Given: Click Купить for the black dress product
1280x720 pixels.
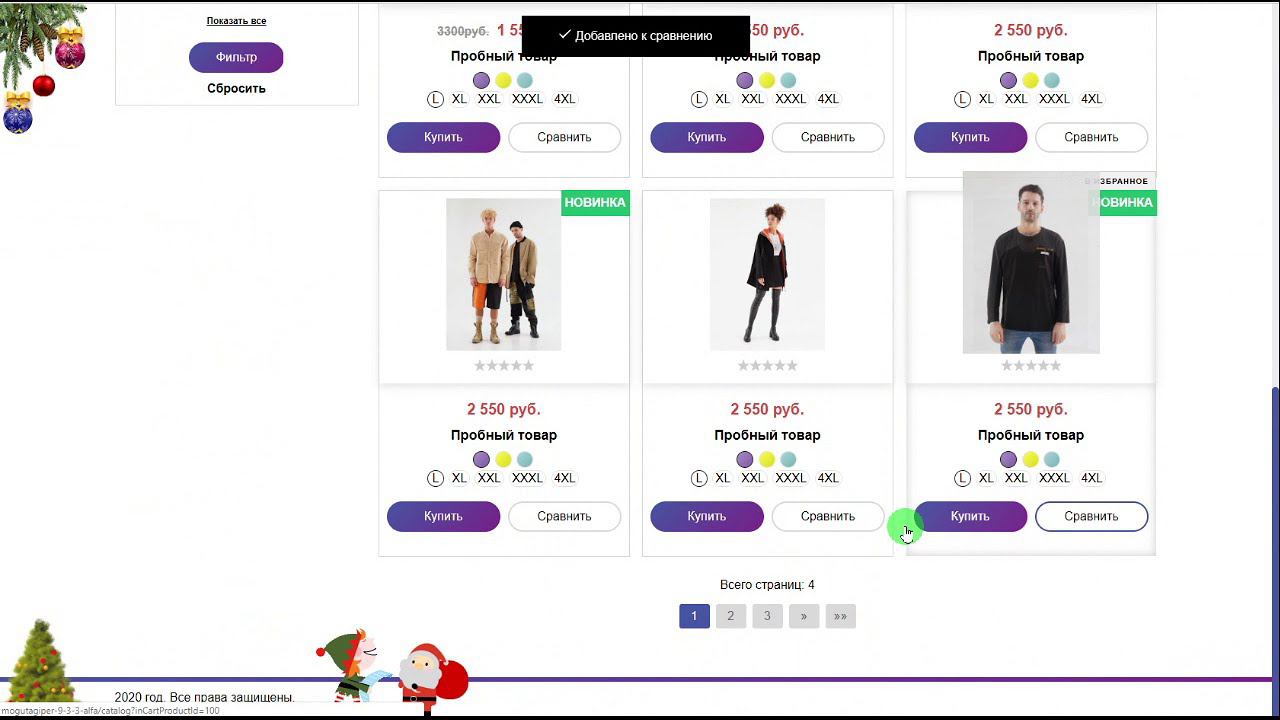Looking at the screenshot, I should (707, 516).
